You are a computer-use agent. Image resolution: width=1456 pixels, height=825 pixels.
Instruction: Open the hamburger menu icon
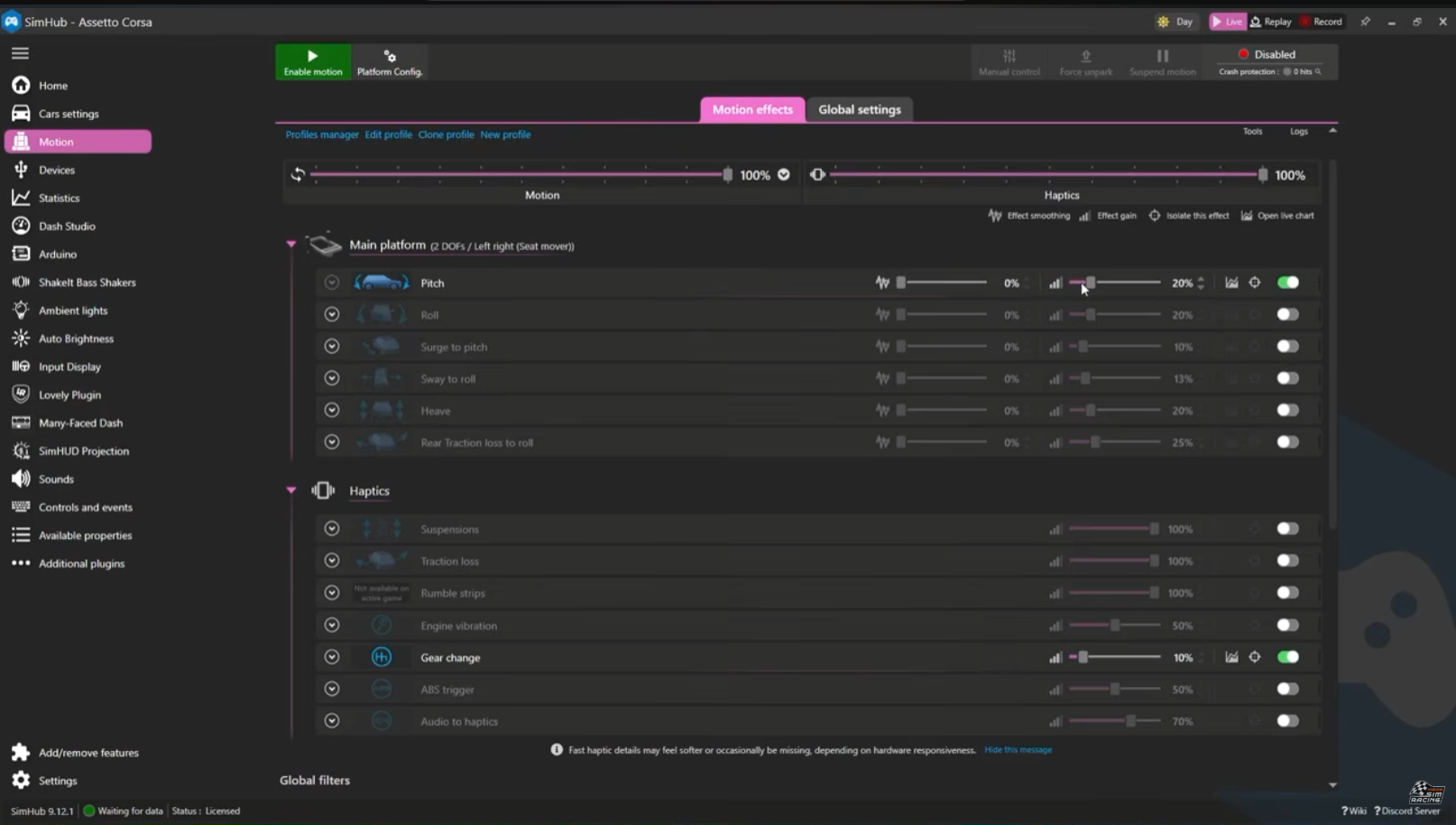pos(20,53)
